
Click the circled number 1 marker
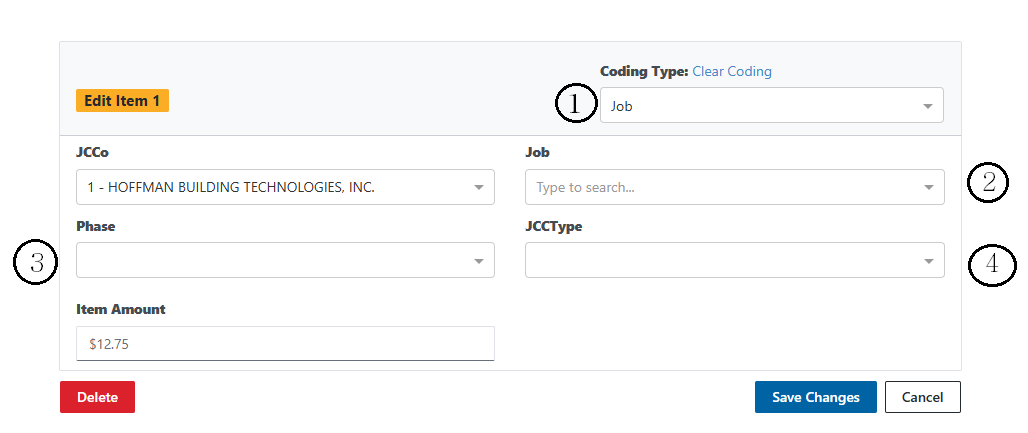pyautogui.click(x=575, y=104)
